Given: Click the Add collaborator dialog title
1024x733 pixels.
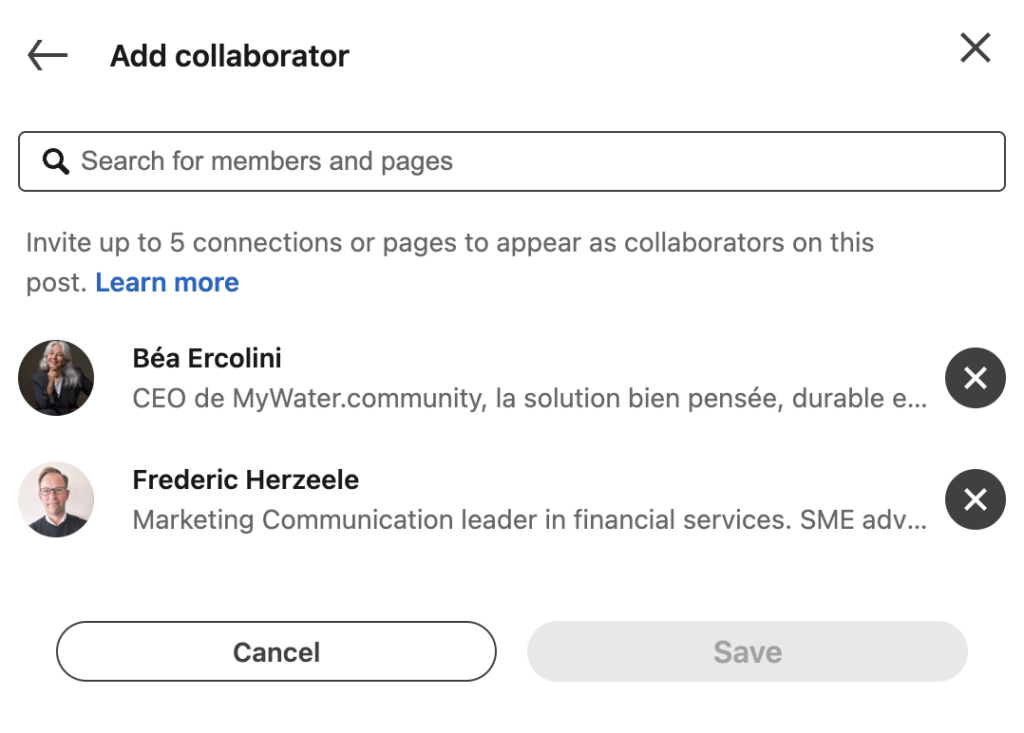Looking at the screenshot, I should point(229,56).
